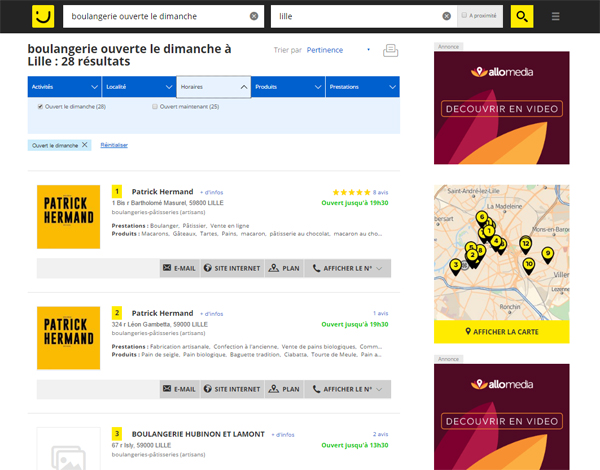Screen dimensions: 600x470
Task: Click the yellow number 1 result badge
Action: point(117,191)
